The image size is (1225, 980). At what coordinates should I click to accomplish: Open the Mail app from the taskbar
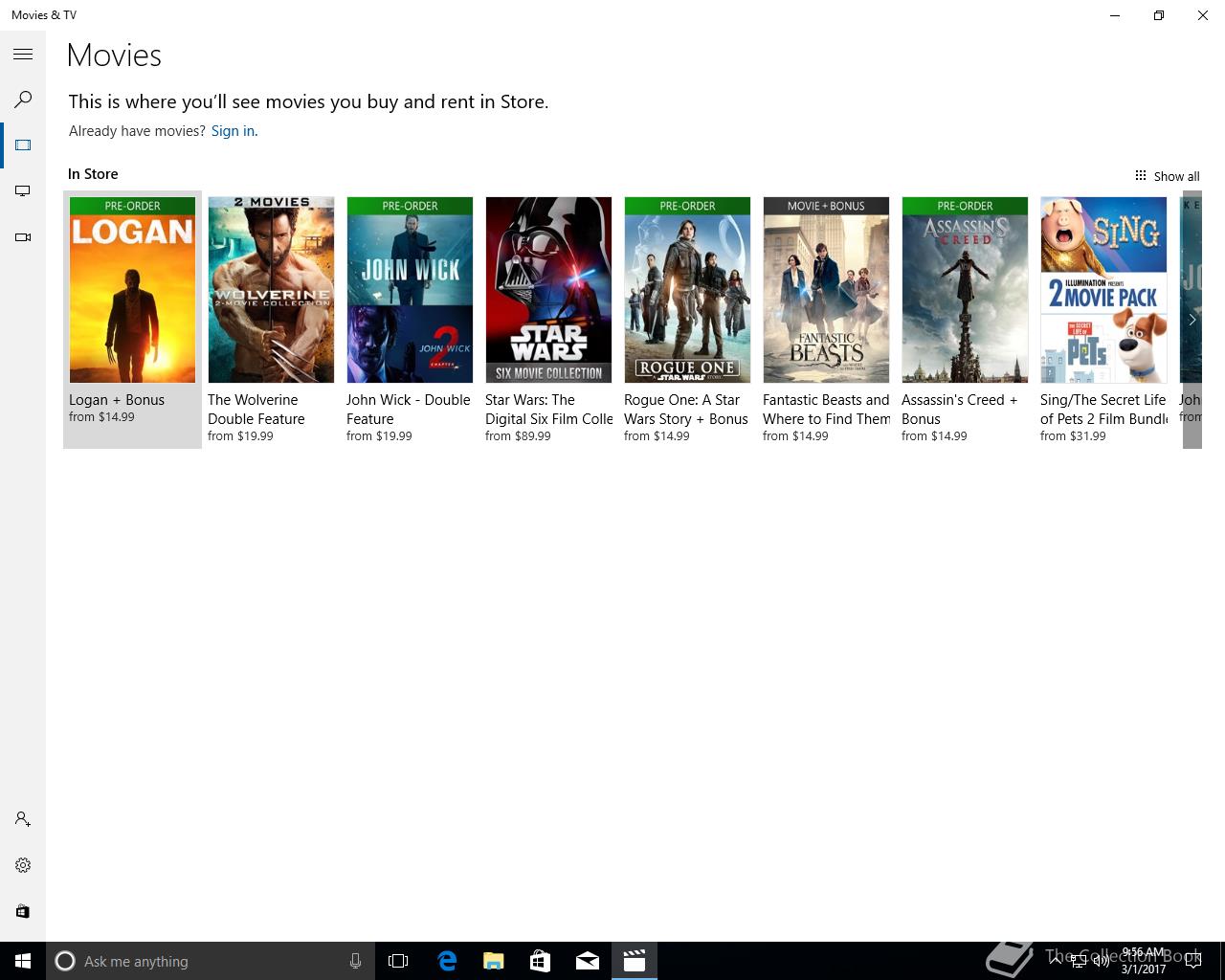point(588,961)
